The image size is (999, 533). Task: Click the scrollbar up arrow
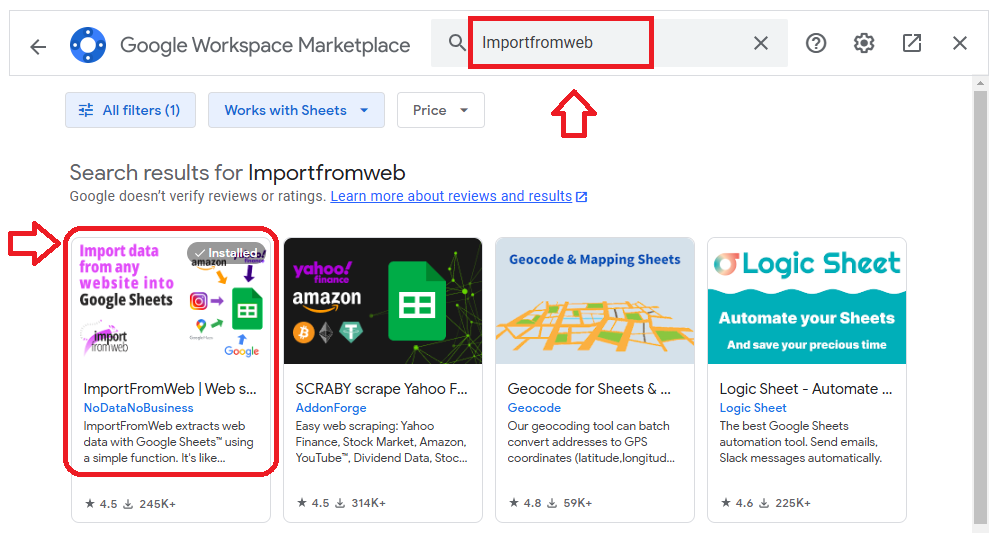(x=980, y=83)
